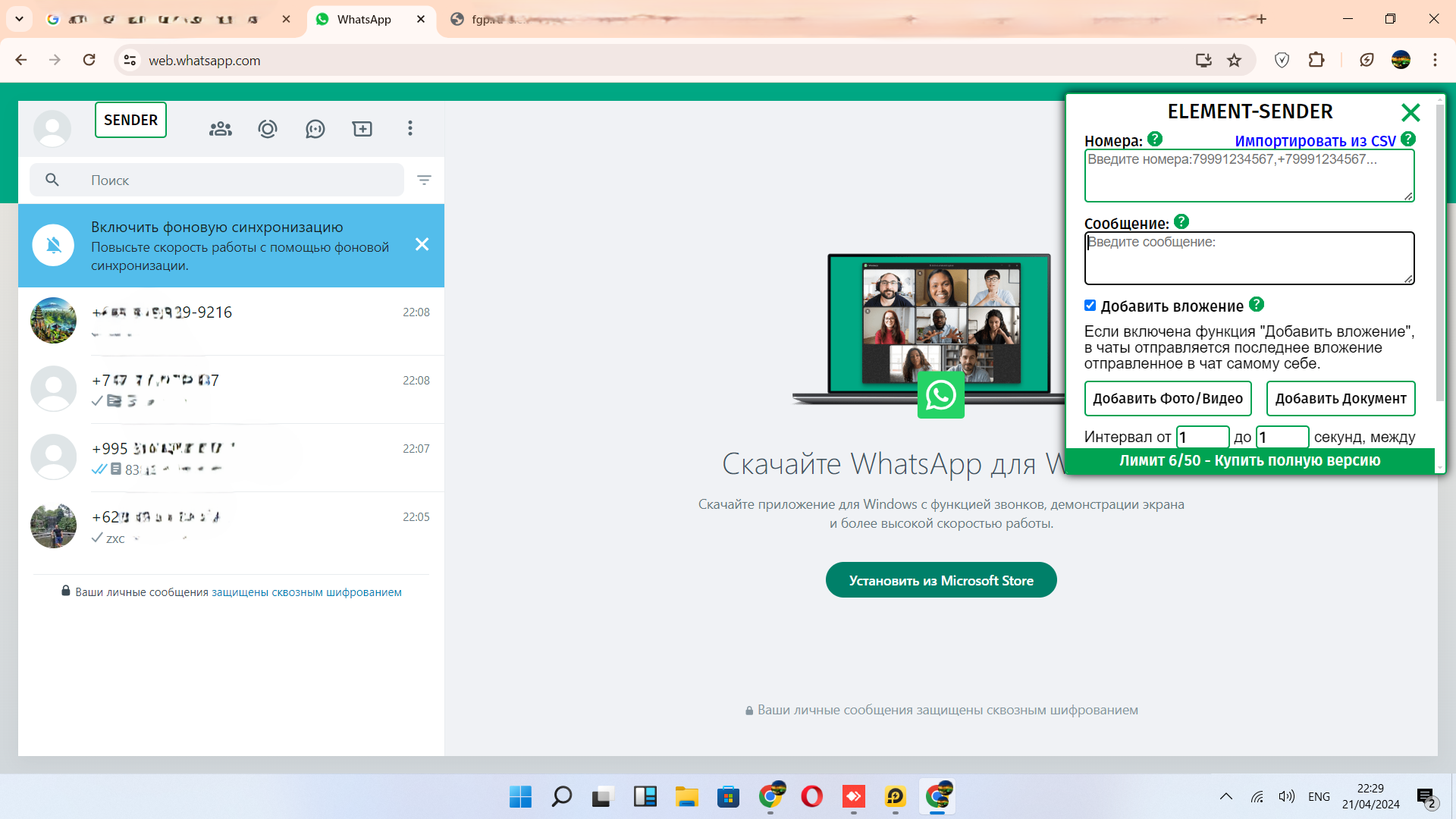The width and height of the screenshot is (1456, 819).
Task: Switch ENG input language
Action: [x=1319, y=796]
